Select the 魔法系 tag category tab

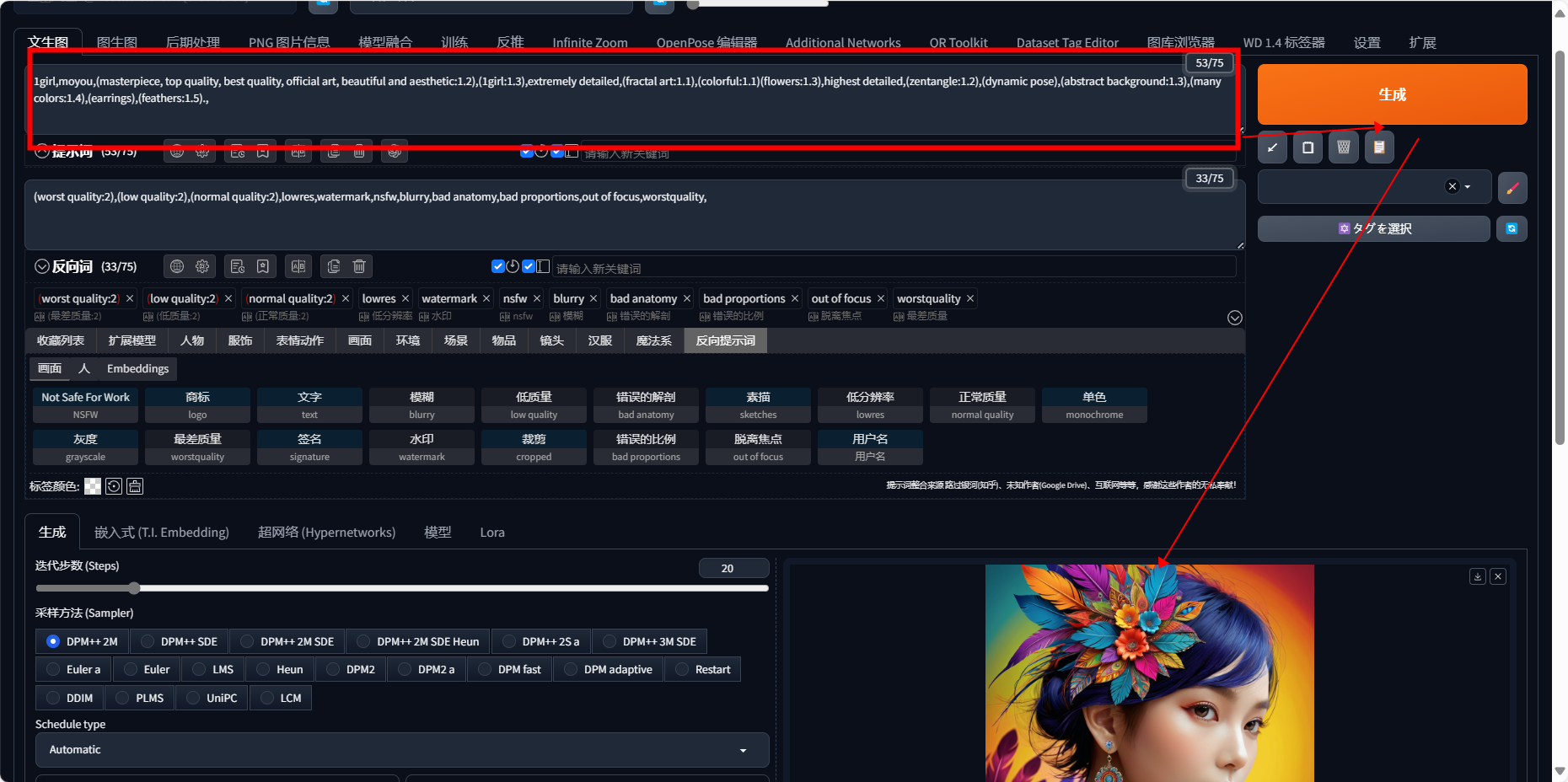click(x=654, y=340)
